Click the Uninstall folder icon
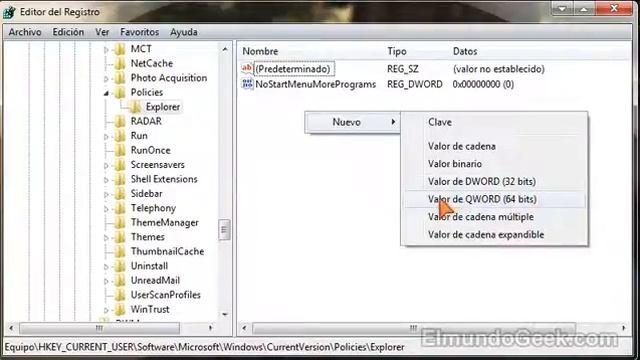 (120, 266)
